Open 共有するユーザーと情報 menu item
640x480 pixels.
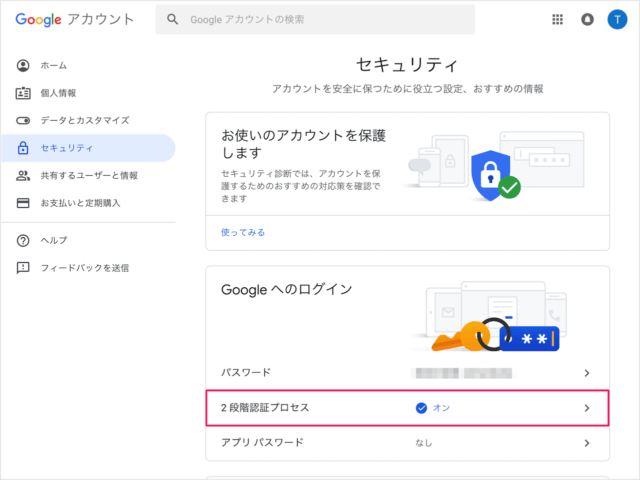coord(88,176)
